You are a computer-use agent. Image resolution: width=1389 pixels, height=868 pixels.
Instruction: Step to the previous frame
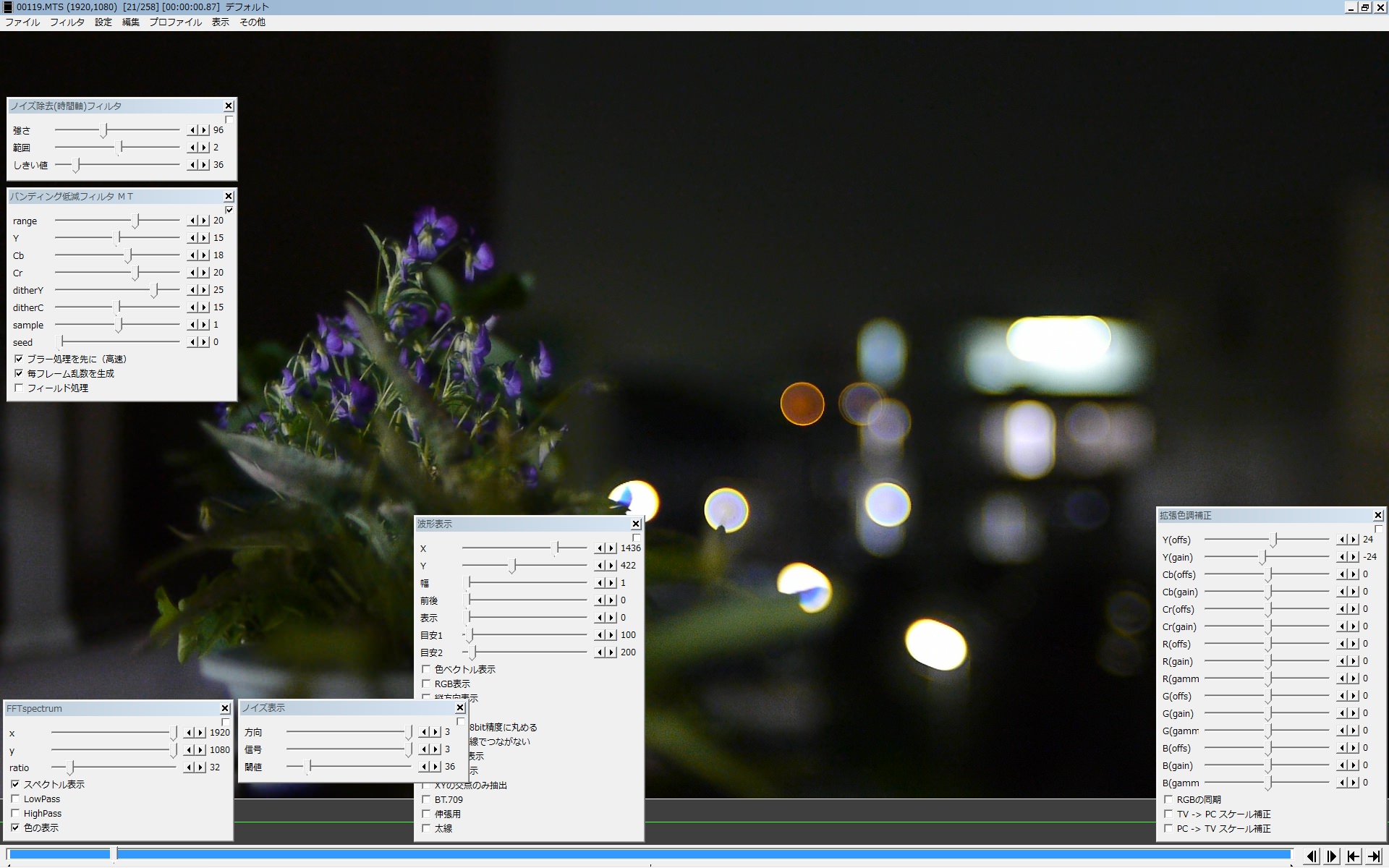point(1312,856)
